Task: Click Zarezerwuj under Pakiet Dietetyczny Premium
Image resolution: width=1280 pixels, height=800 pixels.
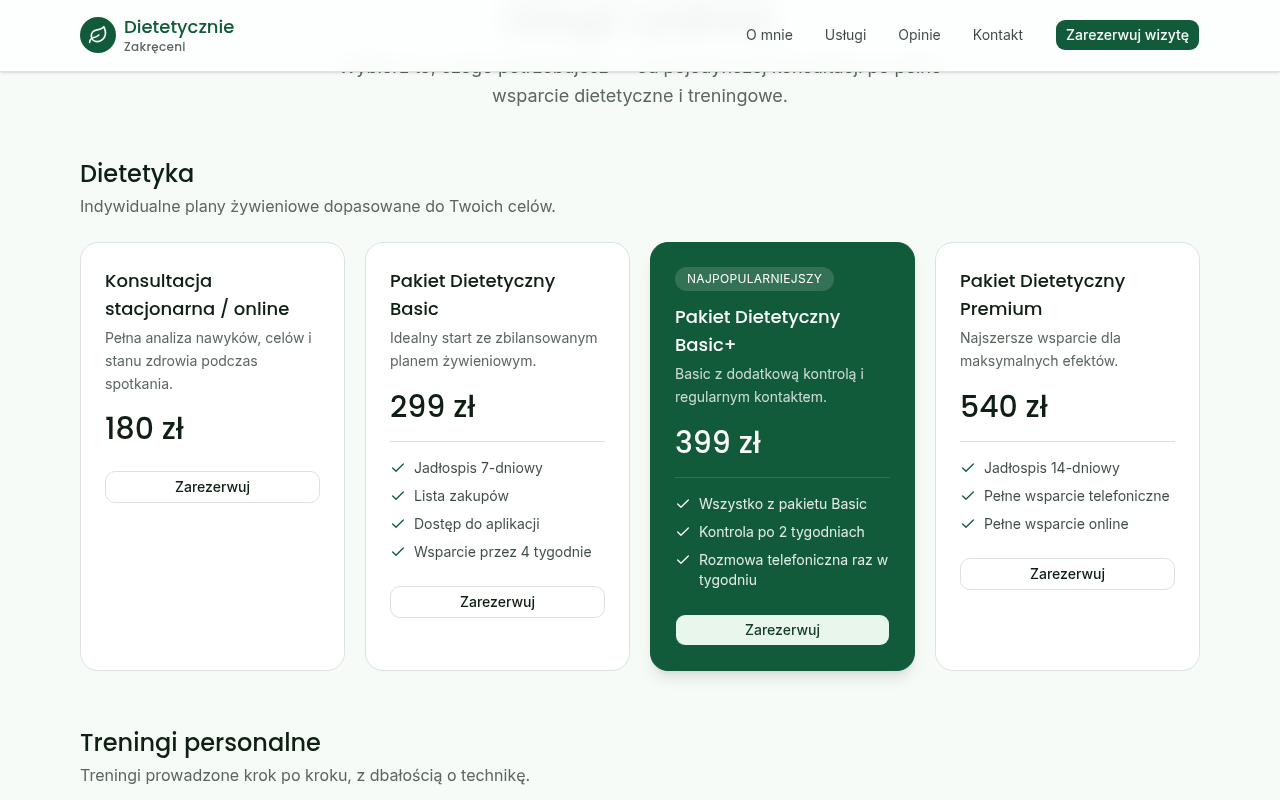Action: tap(1067, 574)
